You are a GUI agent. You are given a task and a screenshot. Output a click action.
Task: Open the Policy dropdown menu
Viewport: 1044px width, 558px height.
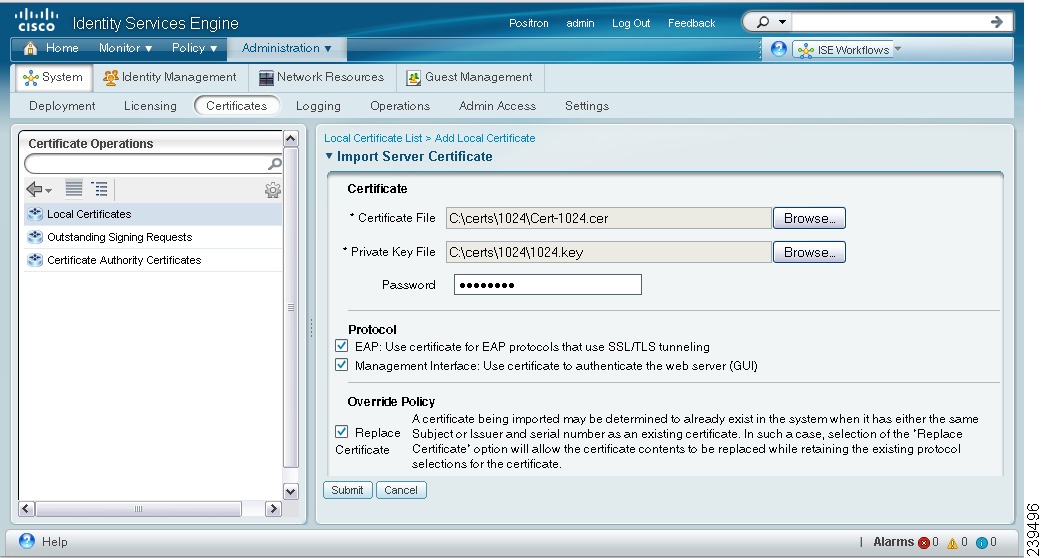[194, 48]
